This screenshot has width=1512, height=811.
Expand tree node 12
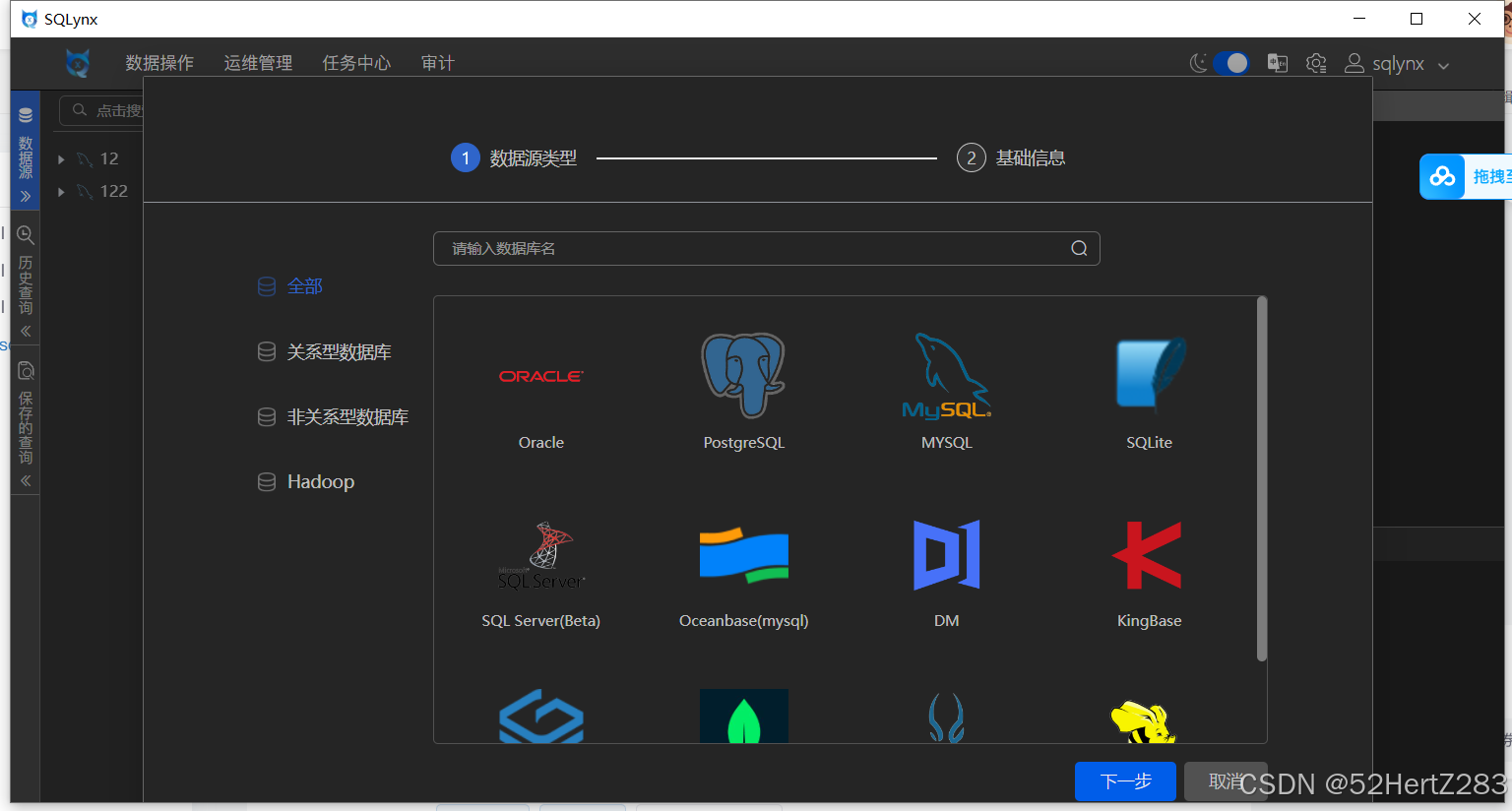click(x=61, y=159)
